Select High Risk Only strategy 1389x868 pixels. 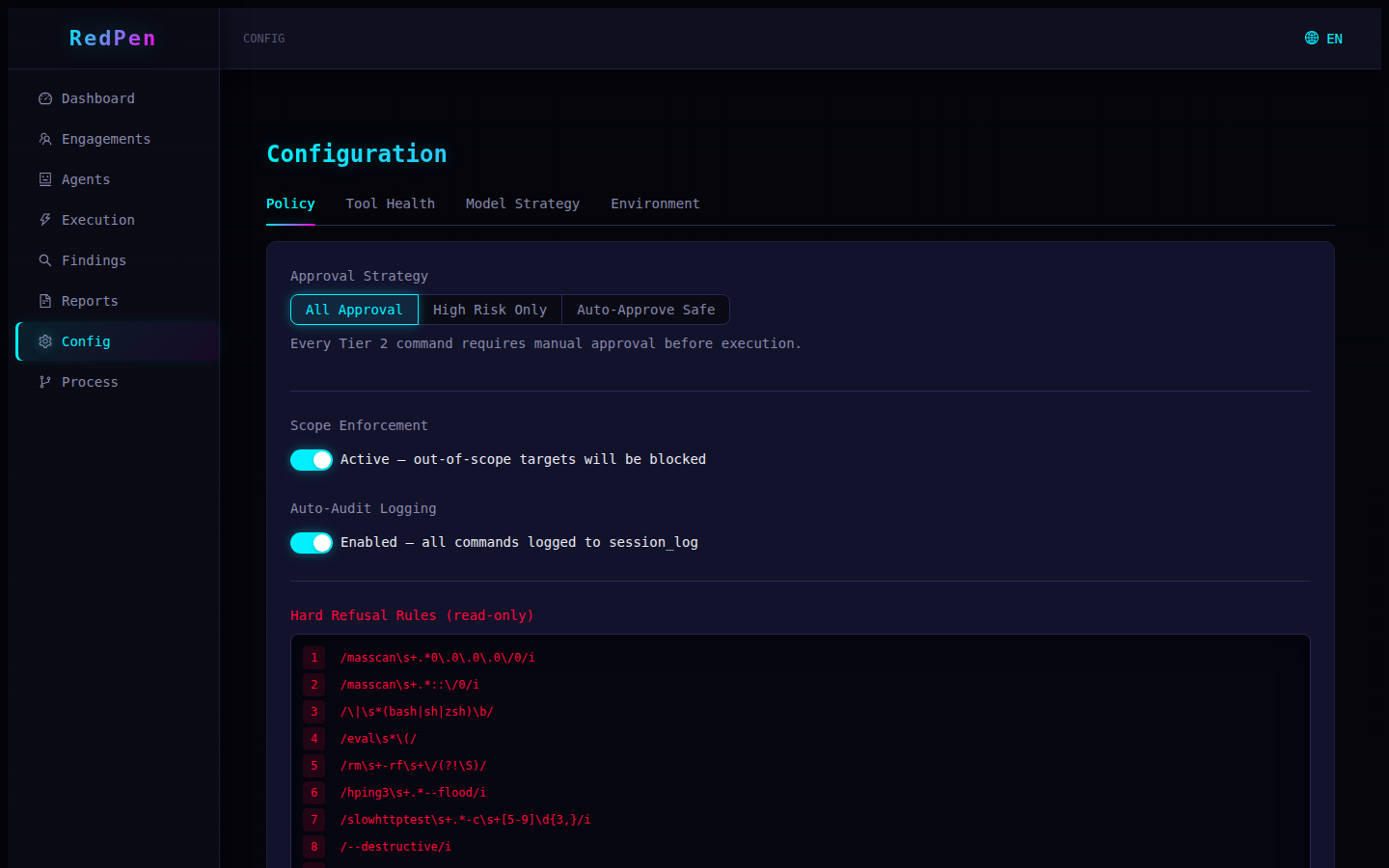tap(490, 310)
